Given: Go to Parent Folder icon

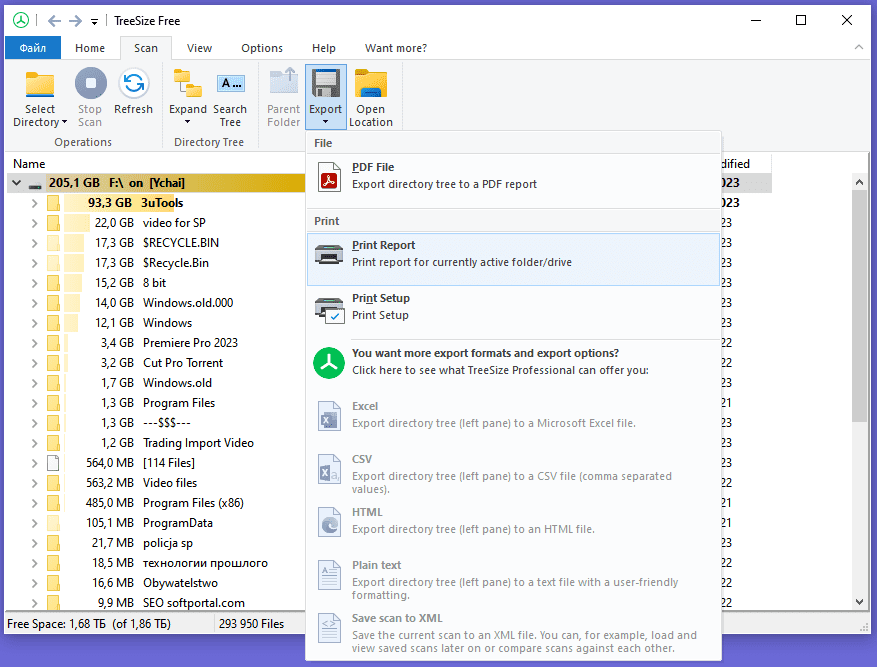Looking at the screenshot, I should 284,83.
